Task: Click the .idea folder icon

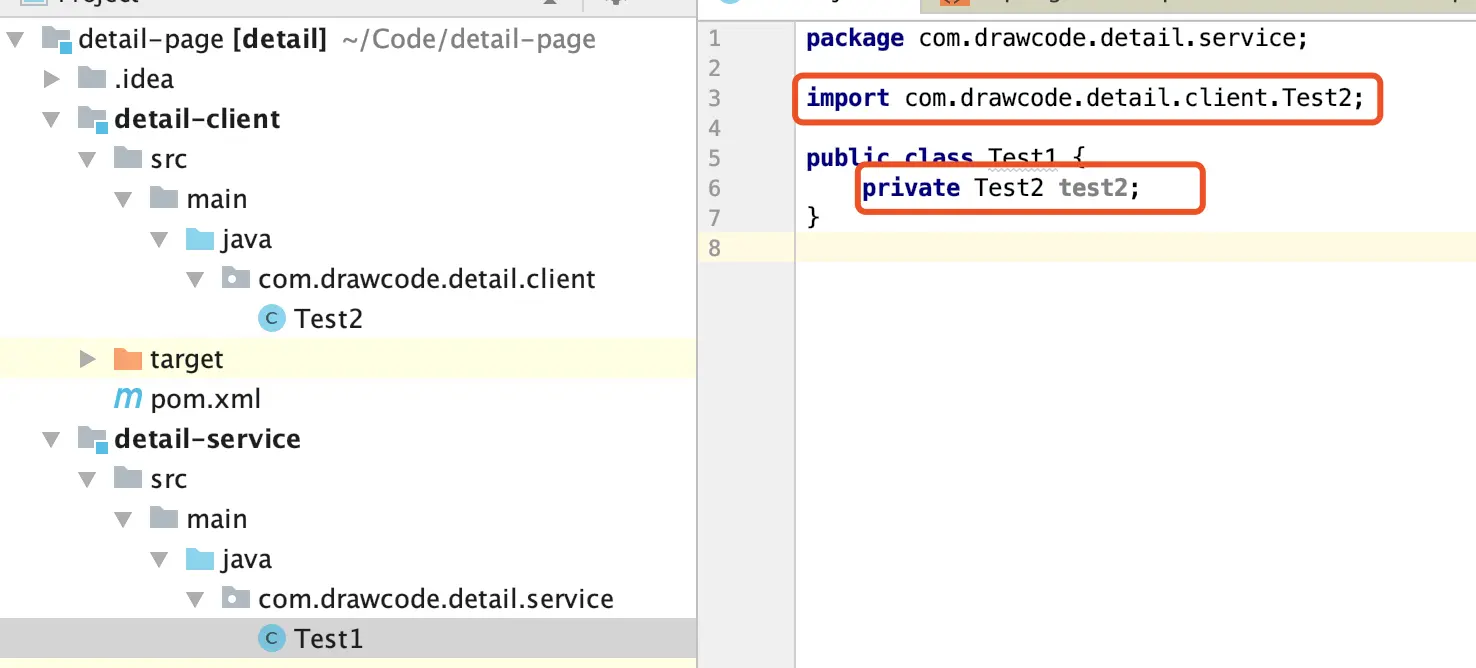Action: [x=92, y=78]
